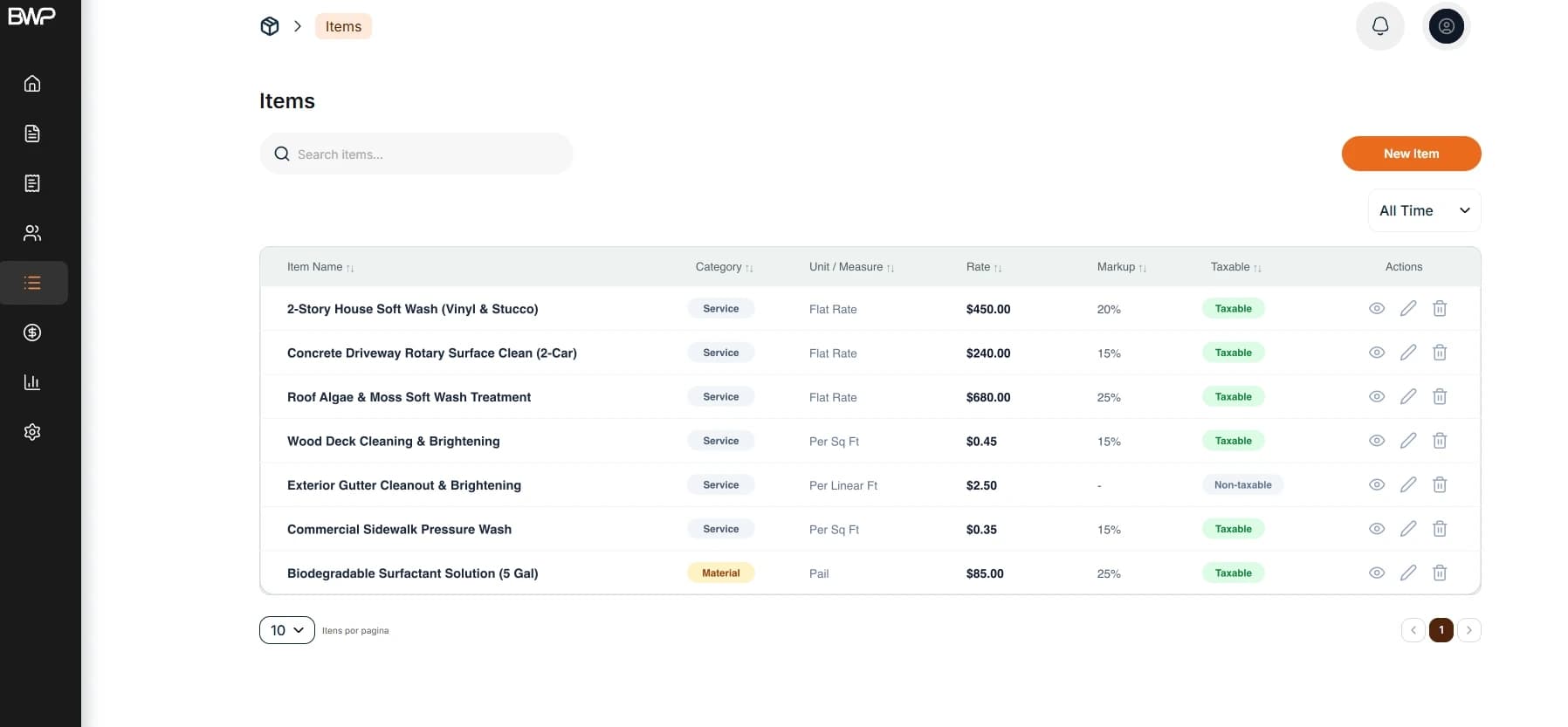This screenshot has width=1568, height=727.
Task: View Wood Deck Cleaning item eye icon
Action: click(1377, 441)
